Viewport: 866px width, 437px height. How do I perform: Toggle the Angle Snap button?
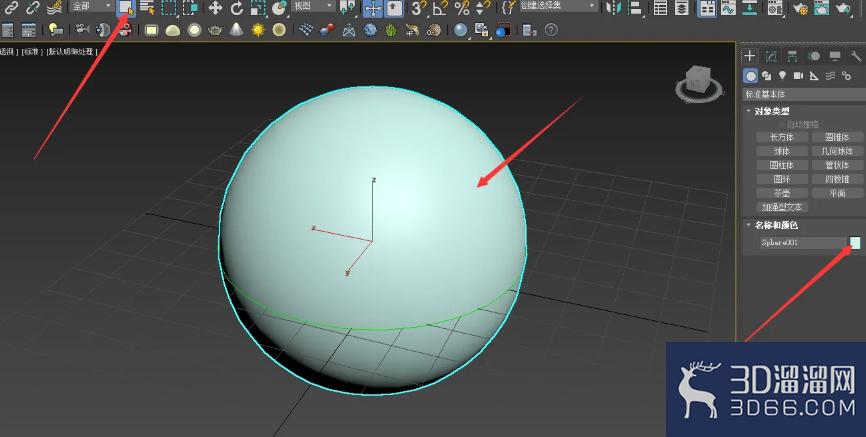point(440,8)
